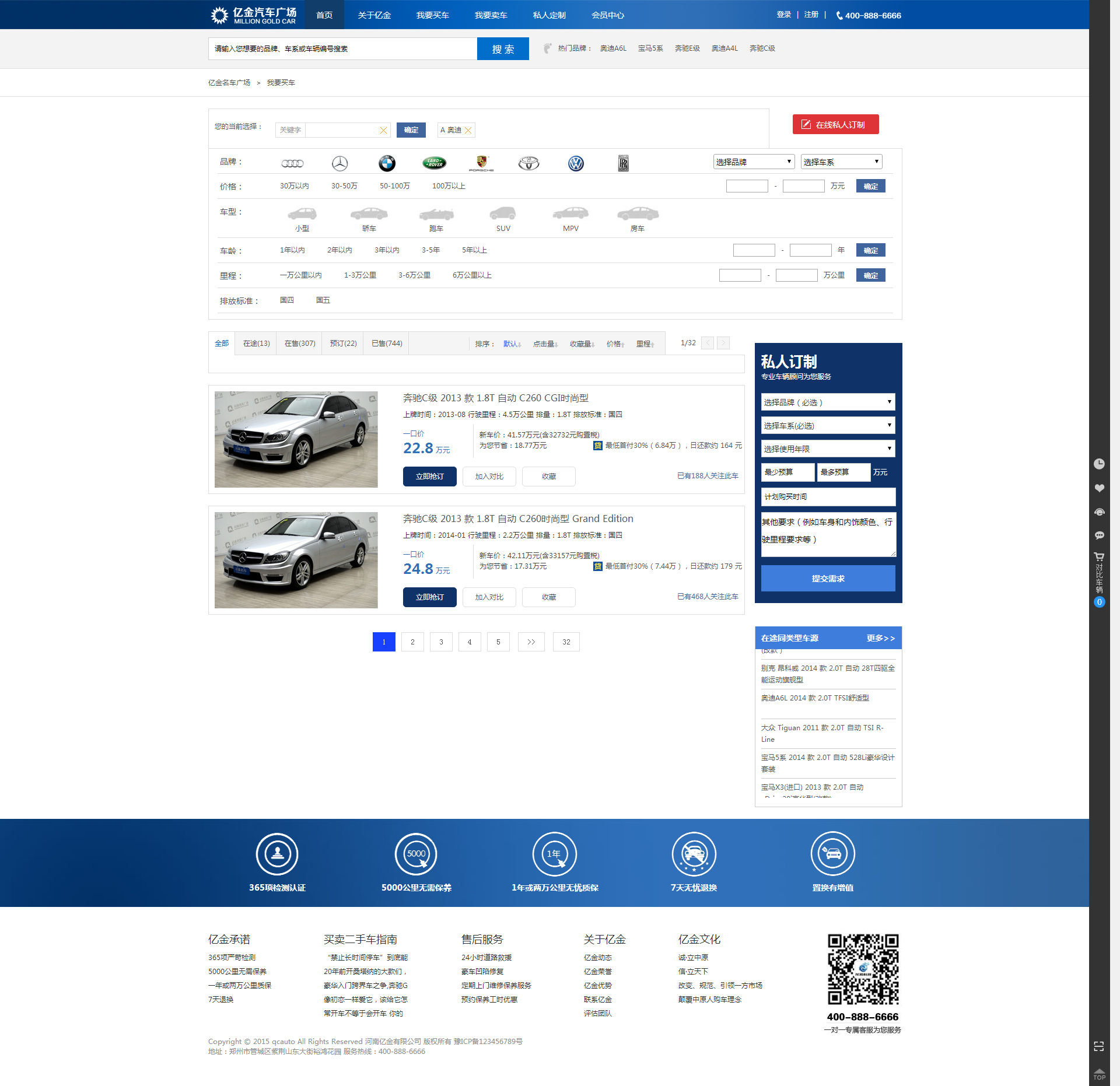Expand the 选择使用年限 dropdown
The height and width of the screenshot is (1086, 1120).
click(x=828, y=449)
